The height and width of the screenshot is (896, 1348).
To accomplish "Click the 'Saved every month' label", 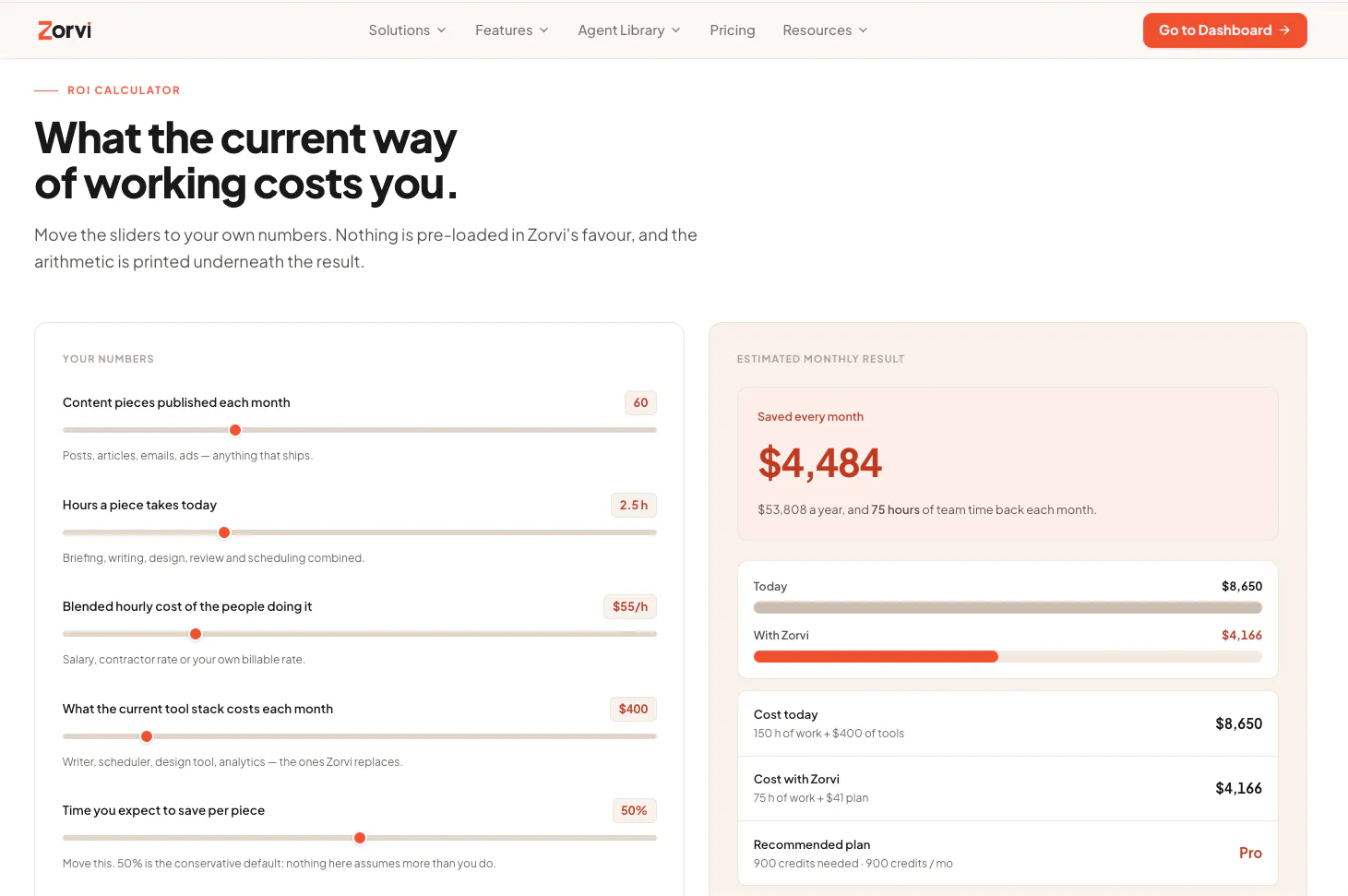I will click(810, 417).
